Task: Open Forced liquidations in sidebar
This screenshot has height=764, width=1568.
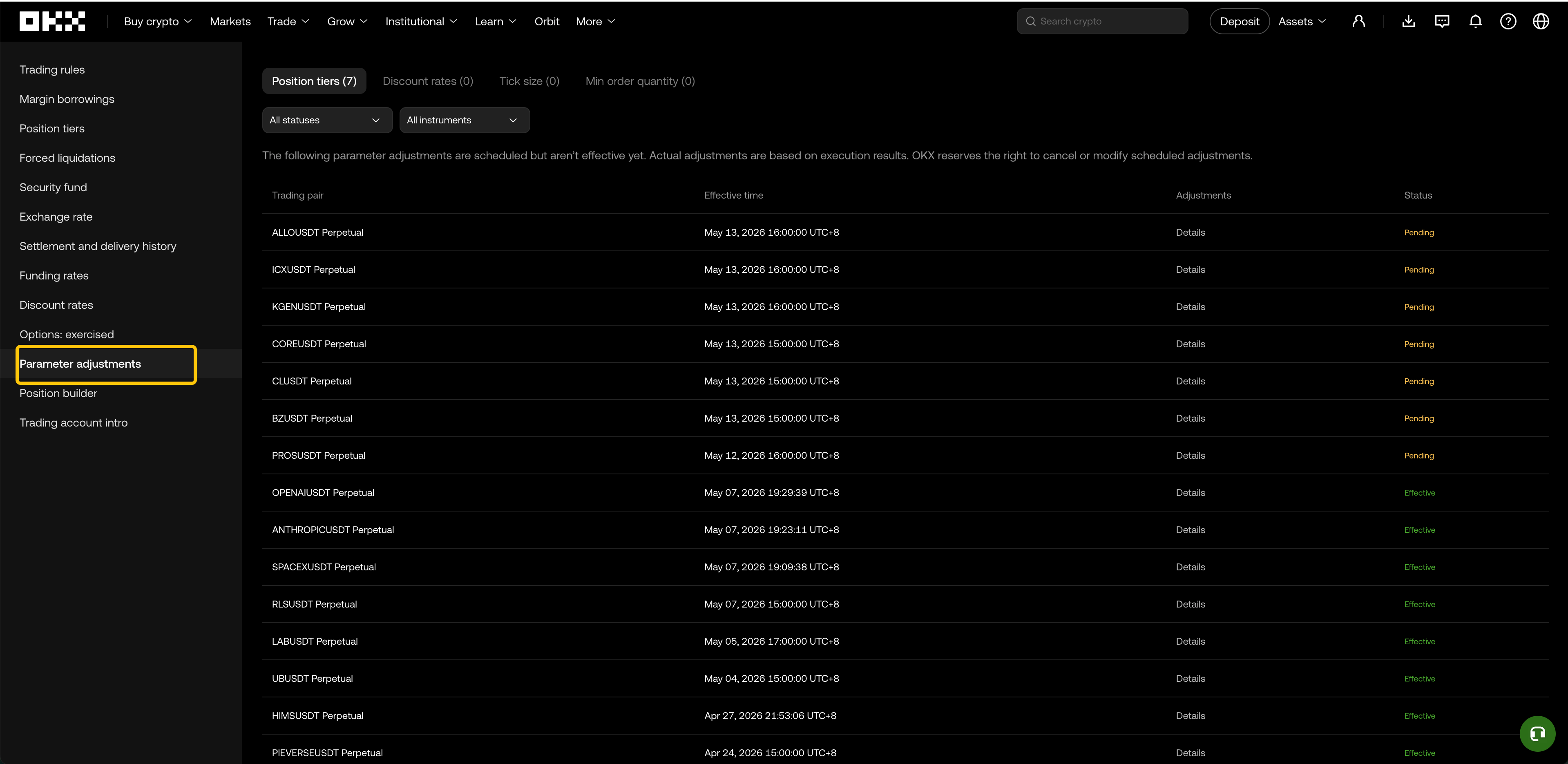Action: 67,158
